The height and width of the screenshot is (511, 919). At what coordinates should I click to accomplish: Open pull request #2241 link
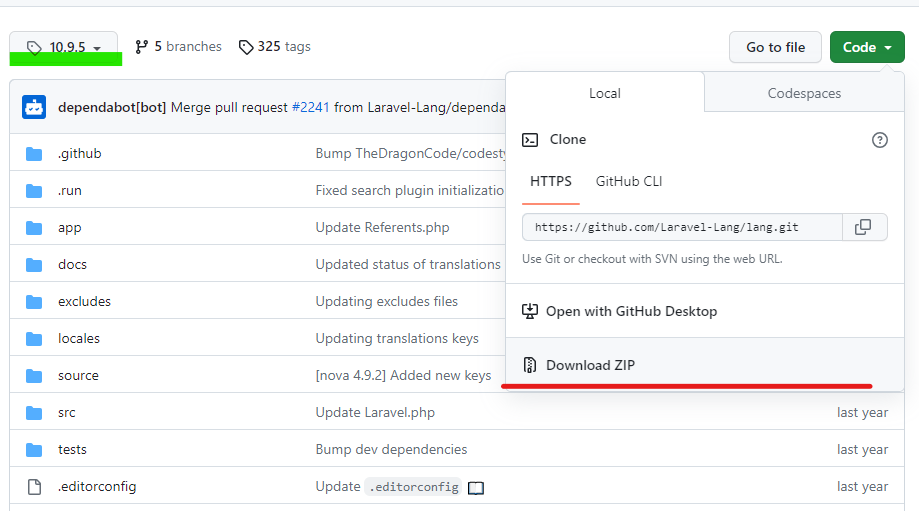tap(311, 107)
